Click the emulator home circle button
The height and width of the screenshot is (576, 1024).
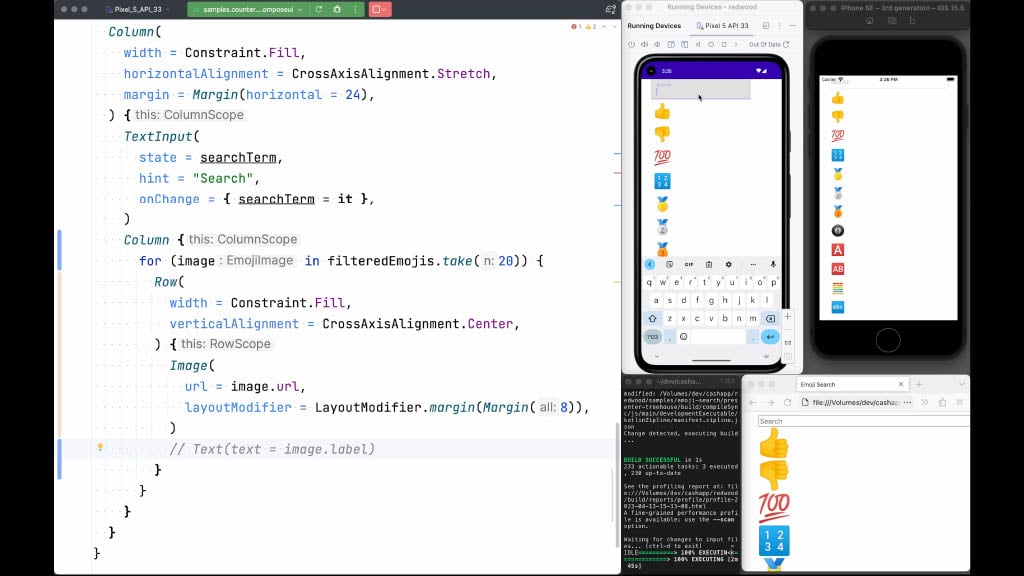[711, 44]
